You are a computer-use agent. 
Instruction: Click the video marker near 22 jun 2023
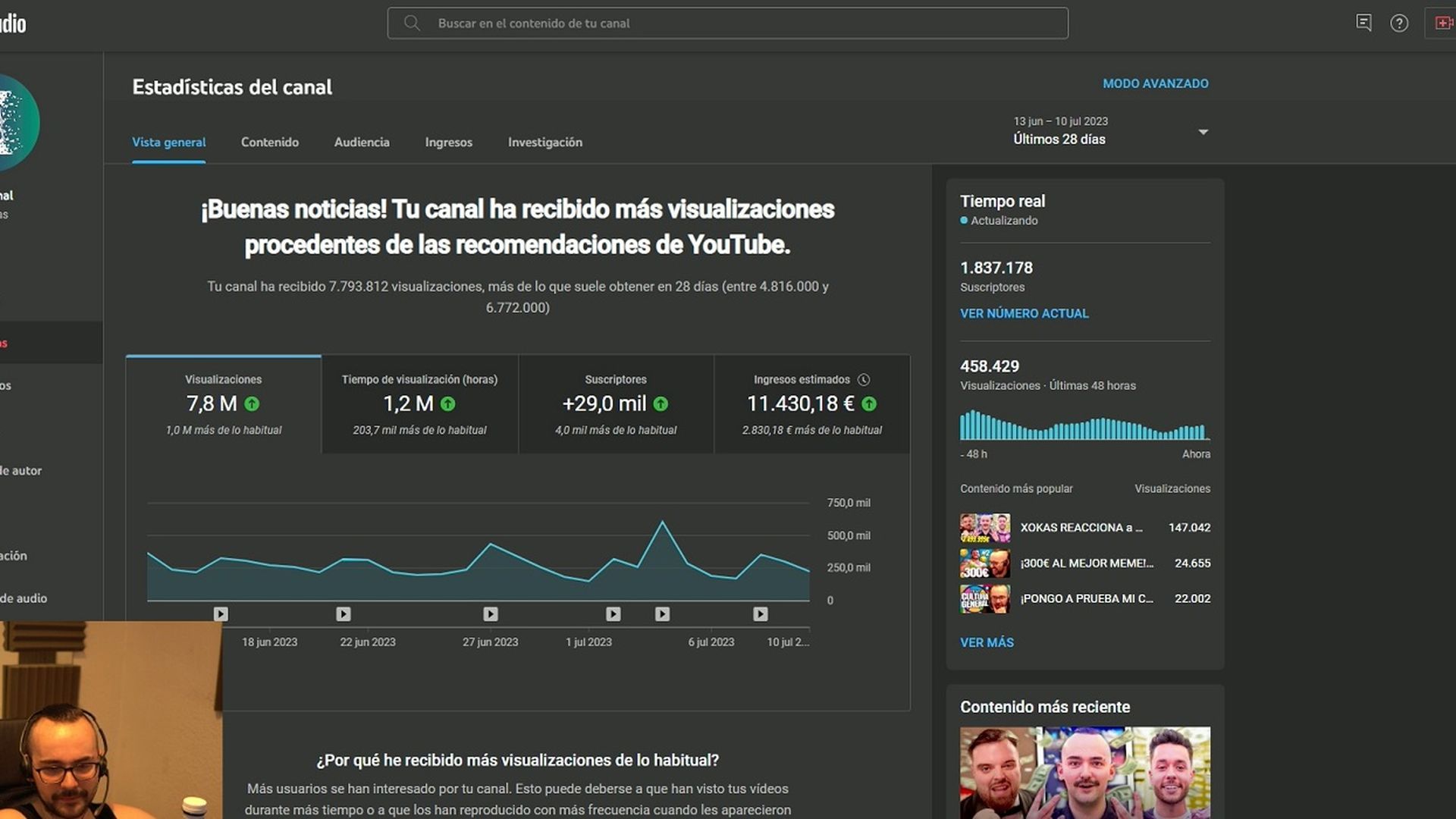coord(344,613)
